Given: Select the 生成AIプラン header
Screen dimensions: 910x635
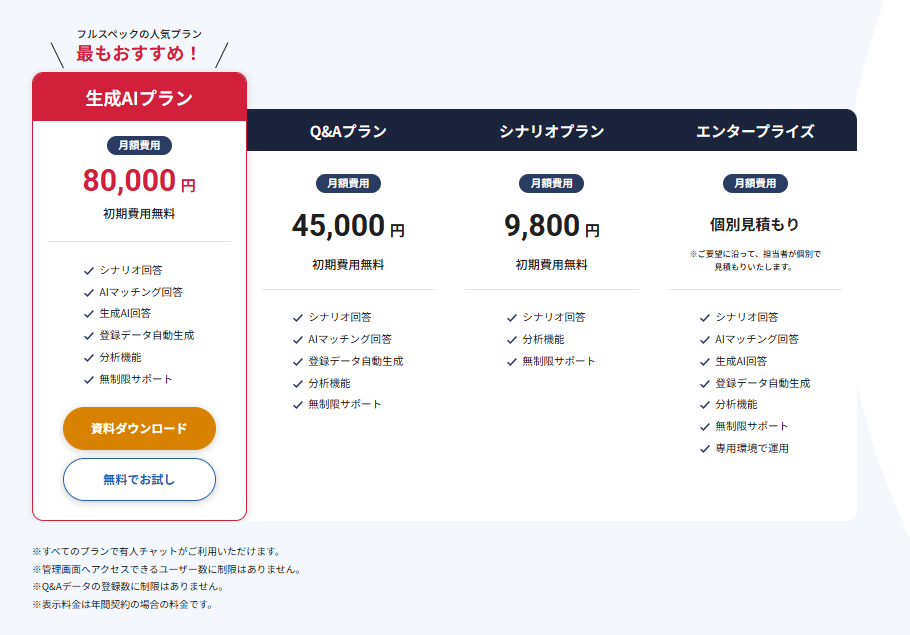Looking at the screenshot, I should [139, 98].
